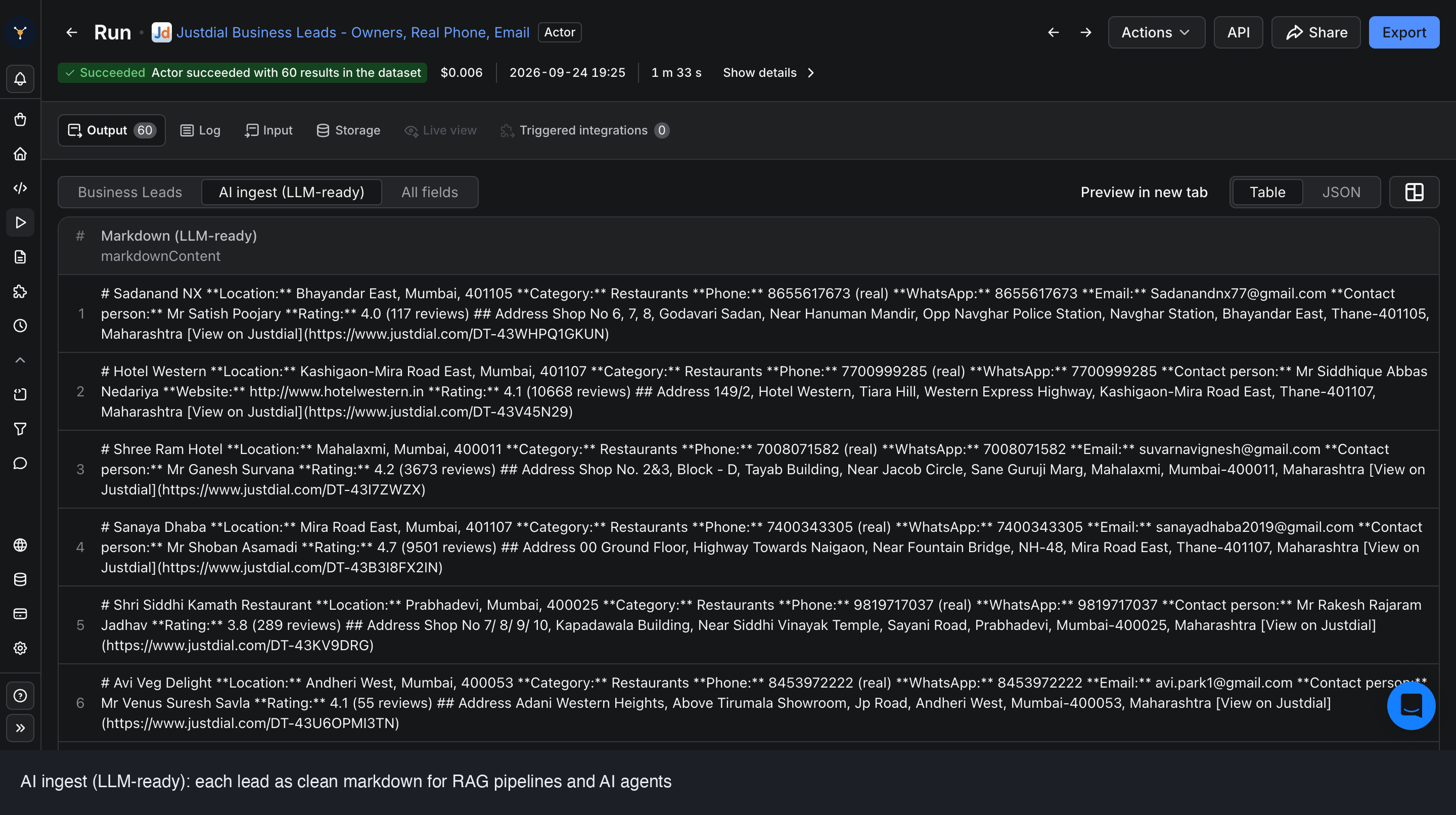
Task: Open the code brackets icon in the sidebar
Action: click(20, 188)
